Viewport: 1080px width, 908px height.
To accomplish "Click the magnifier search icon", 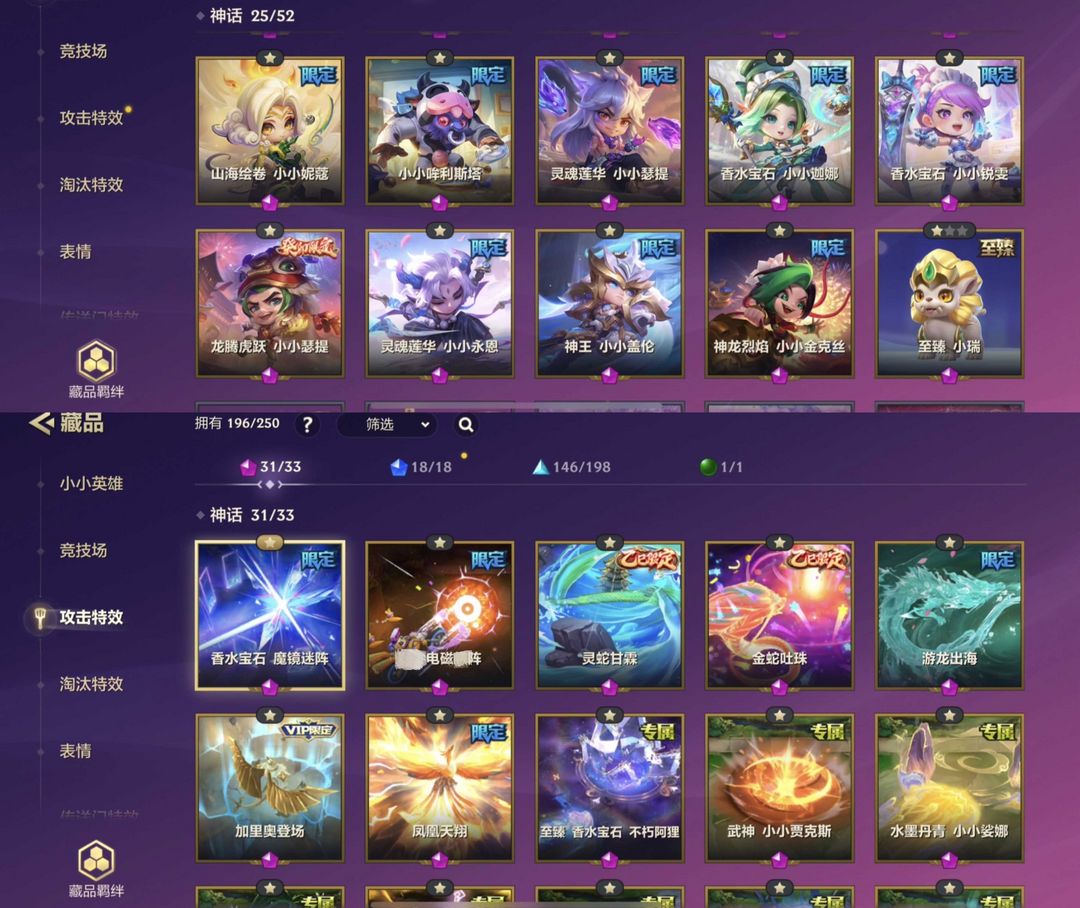I will (x=466, y=424).
